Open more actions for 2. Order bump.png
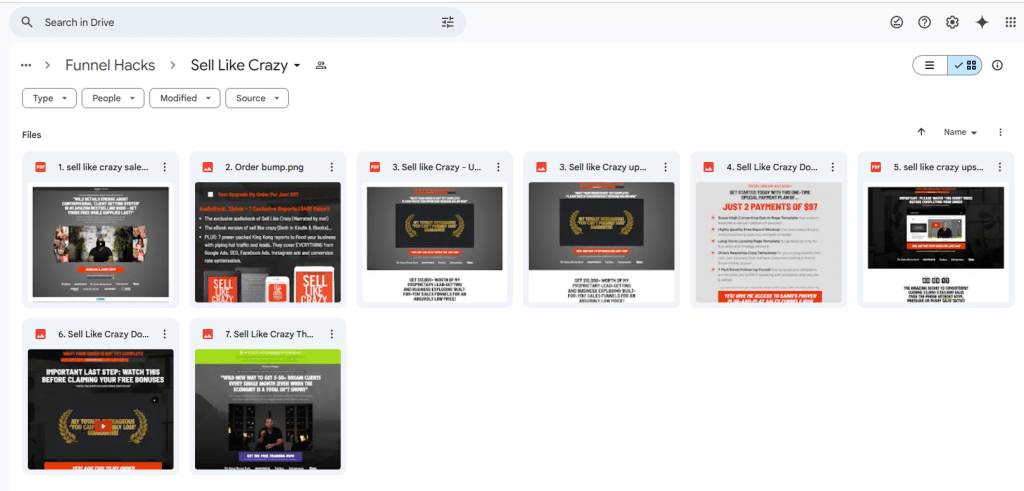The image size is (1024, 491). pyautogui.click(x=332, y=167)
